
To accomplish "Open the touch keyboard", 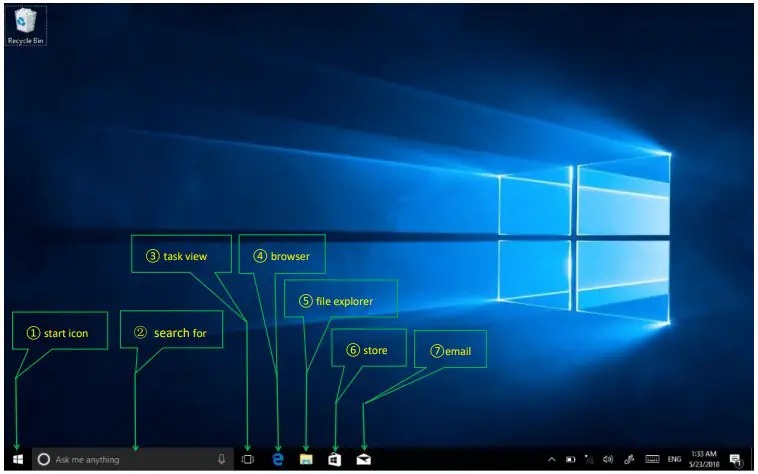I will pyautogui.click(x=652, y=459).
